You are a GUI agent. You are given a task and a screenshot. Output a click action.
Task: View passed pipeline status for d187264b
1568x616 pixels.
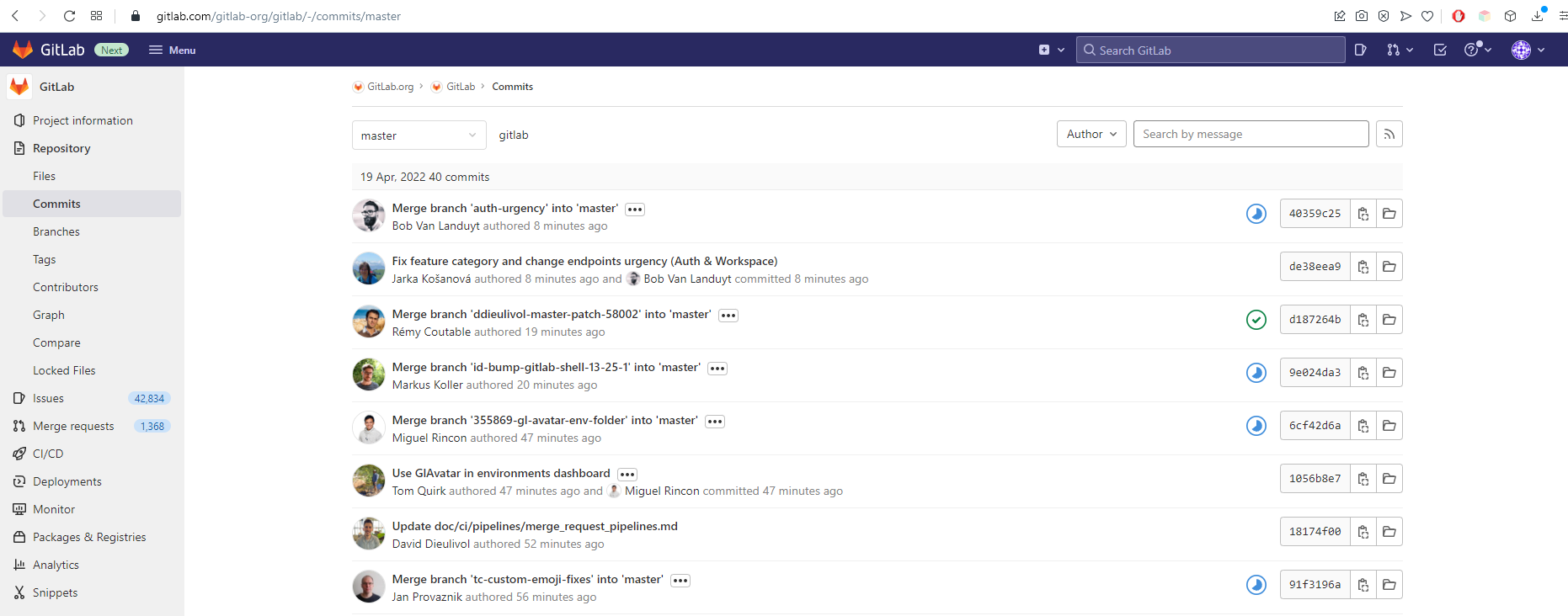(x=1256, y=320)
